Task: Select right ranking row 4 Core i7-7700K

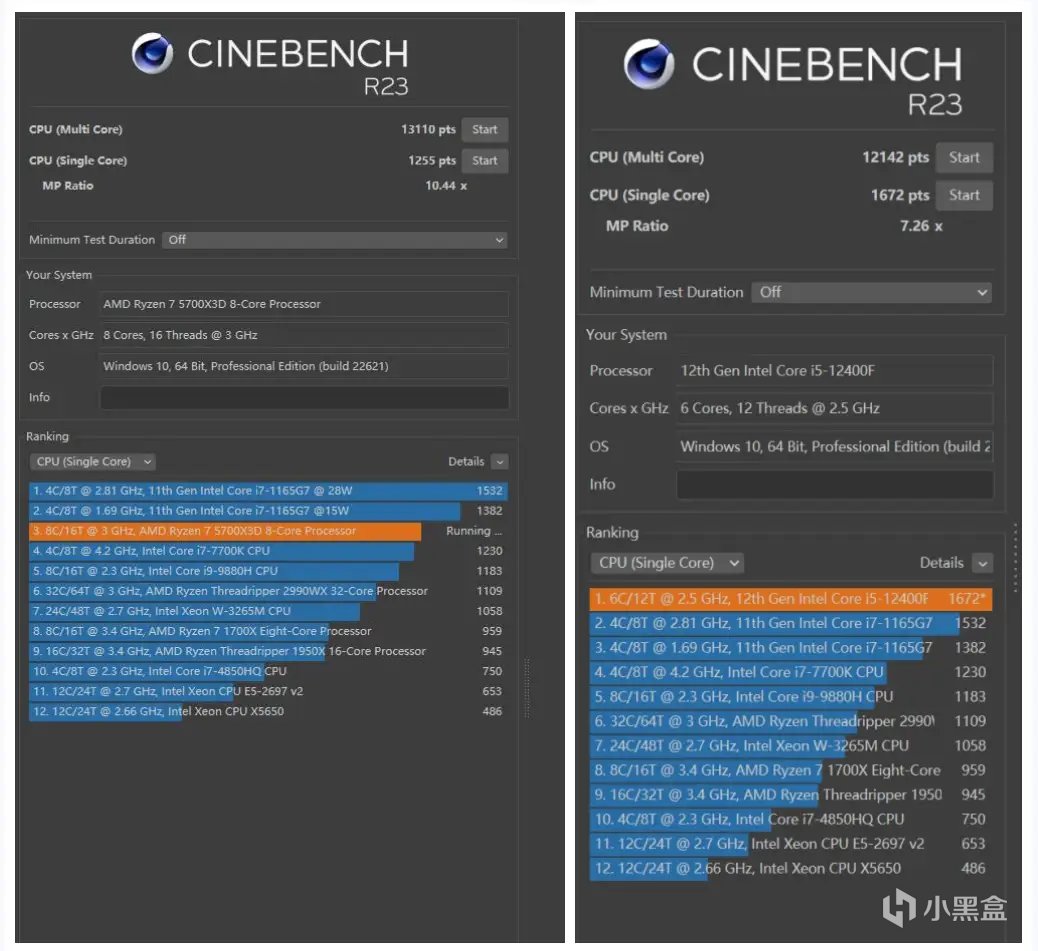Action: point(791,672)
